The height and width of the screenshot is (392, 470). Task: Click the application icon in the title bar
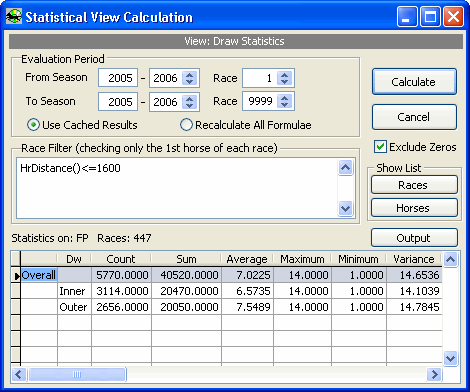pyautogui.click(x=14, y=16)
